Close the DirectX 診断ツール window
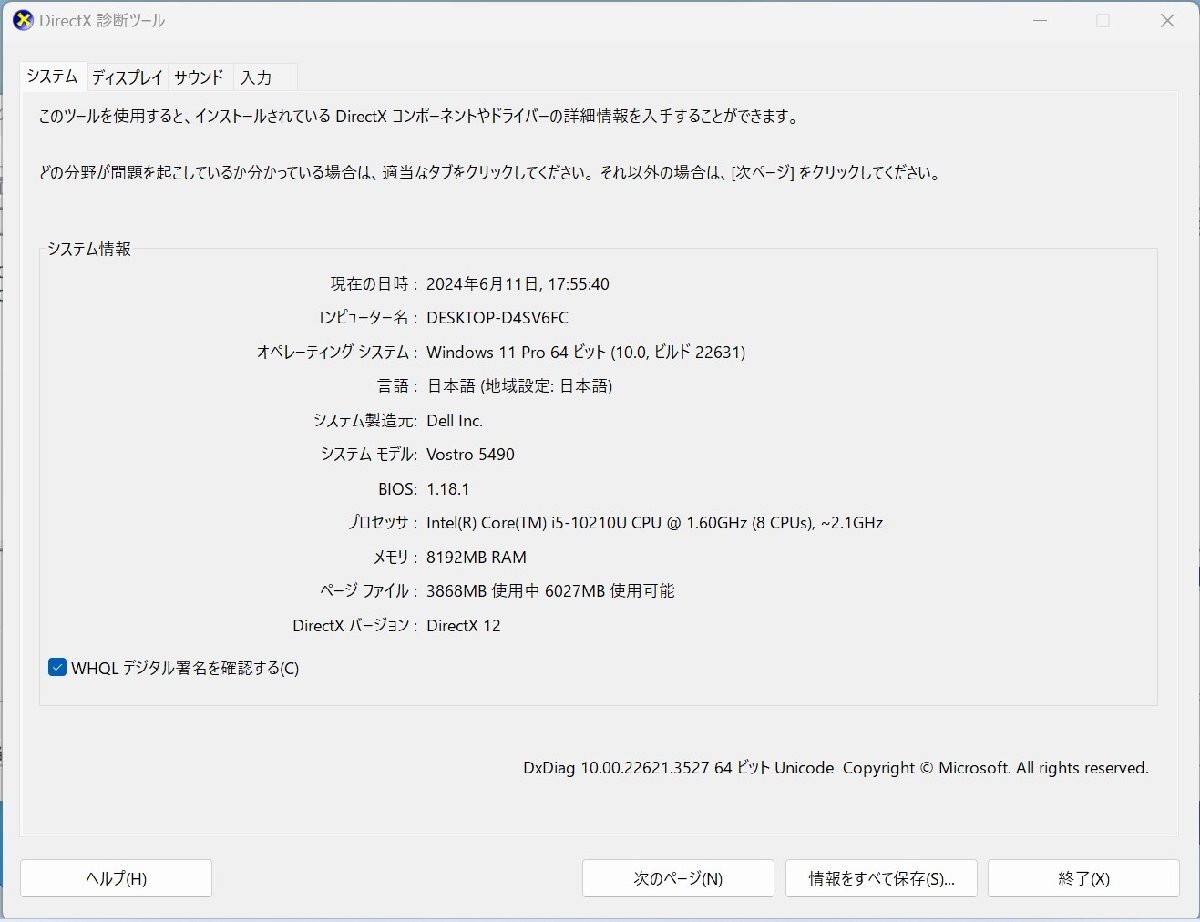The image size is (1200, 922). point(1166,20)
